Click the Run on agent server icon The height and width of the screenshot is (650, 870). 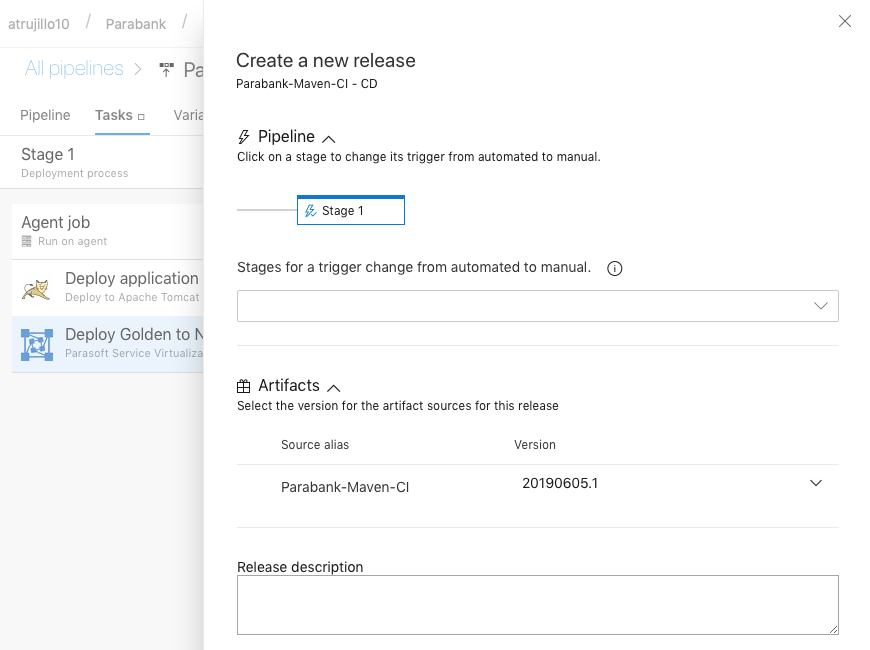click(27, 241)
